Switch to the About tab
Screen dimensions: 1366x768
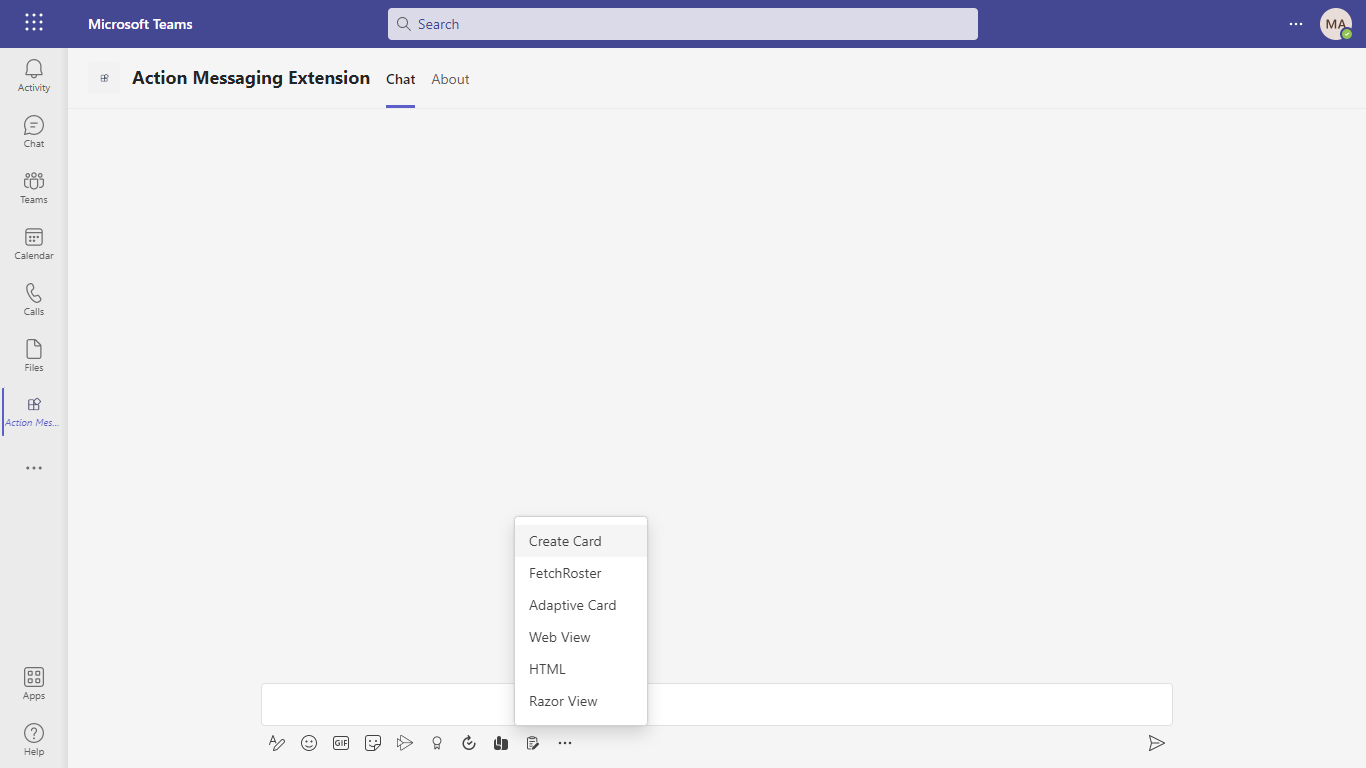pos(451,79)
